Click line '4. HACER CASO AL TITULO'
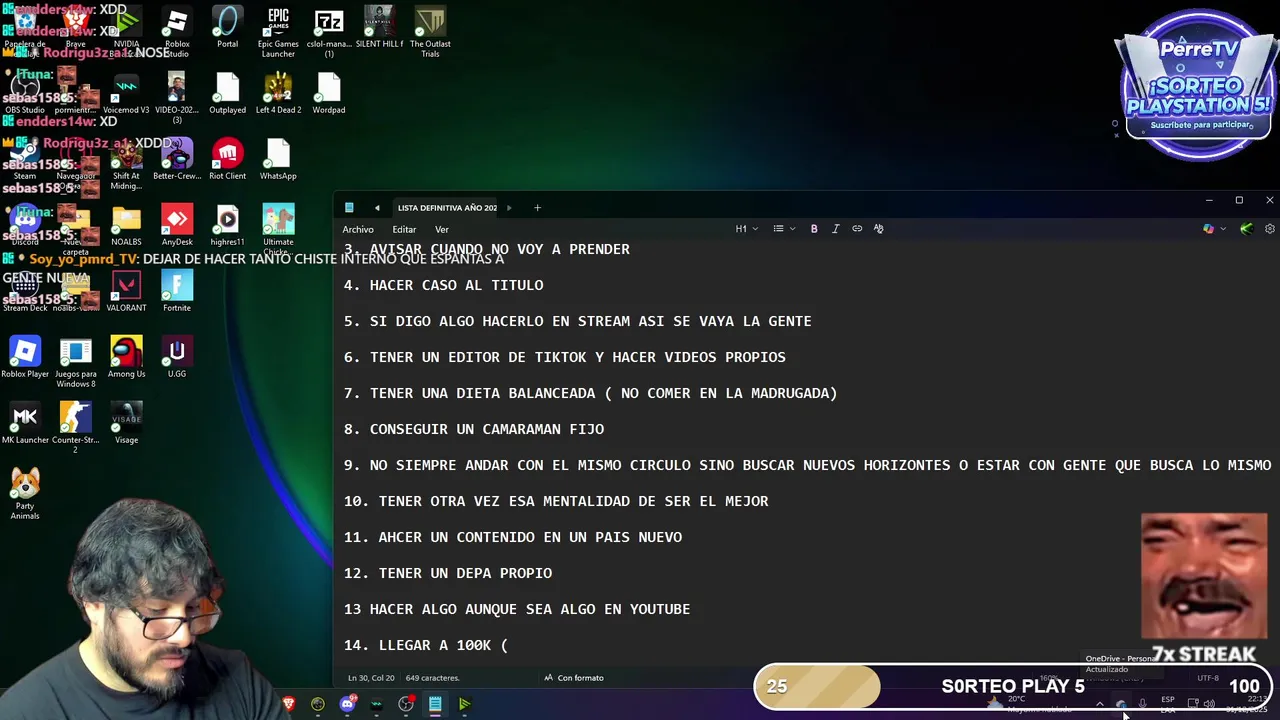This screenshot has height=720, width=1280. [x=444, y=285]
